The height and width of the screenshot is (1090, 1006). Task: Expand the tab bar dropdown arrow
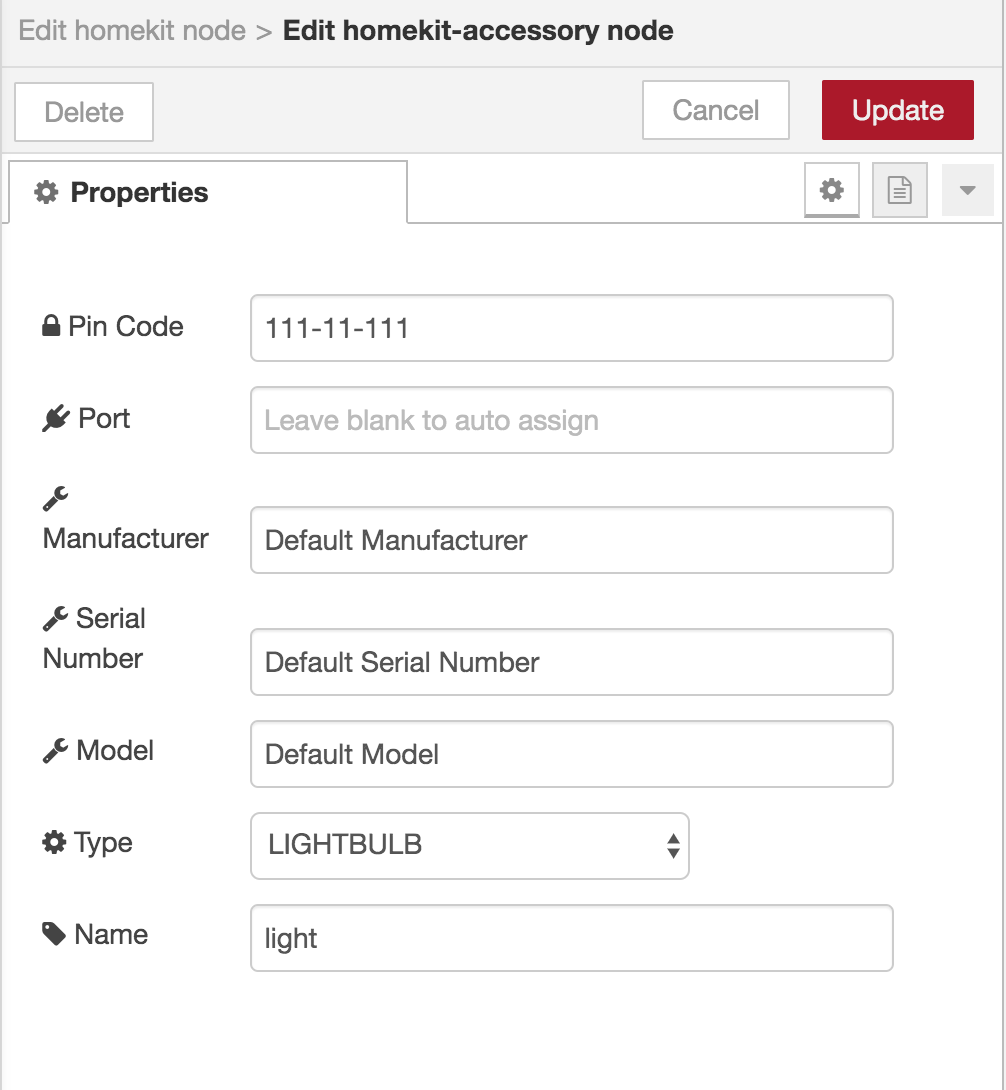click(967, 190)
